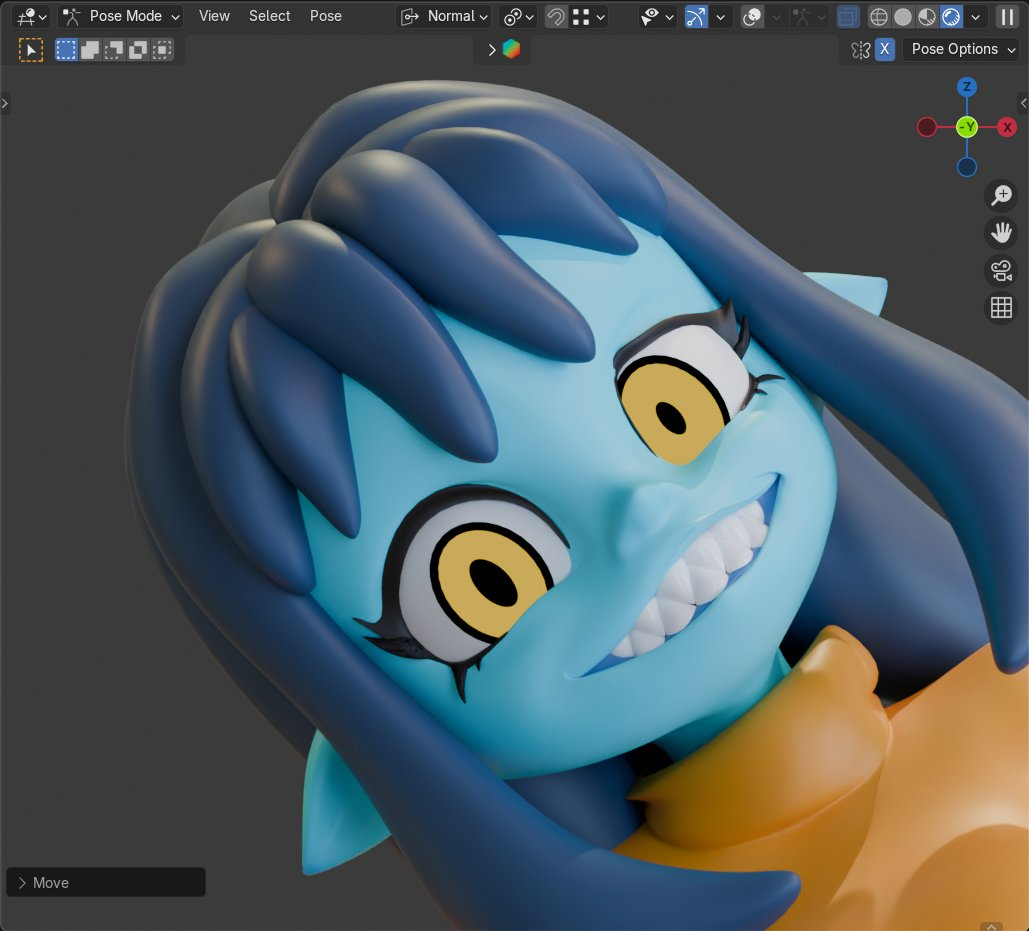Switch orthographic/perspective with the grid icon

click(x=1001, y=308)
